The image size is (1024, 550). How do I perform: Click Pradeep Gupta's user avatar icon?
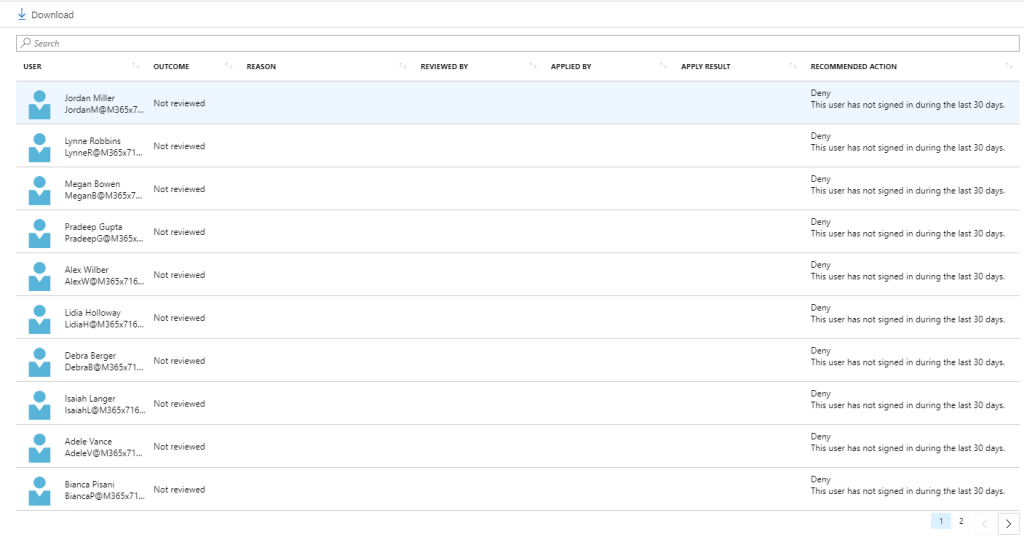coord(39,233)
